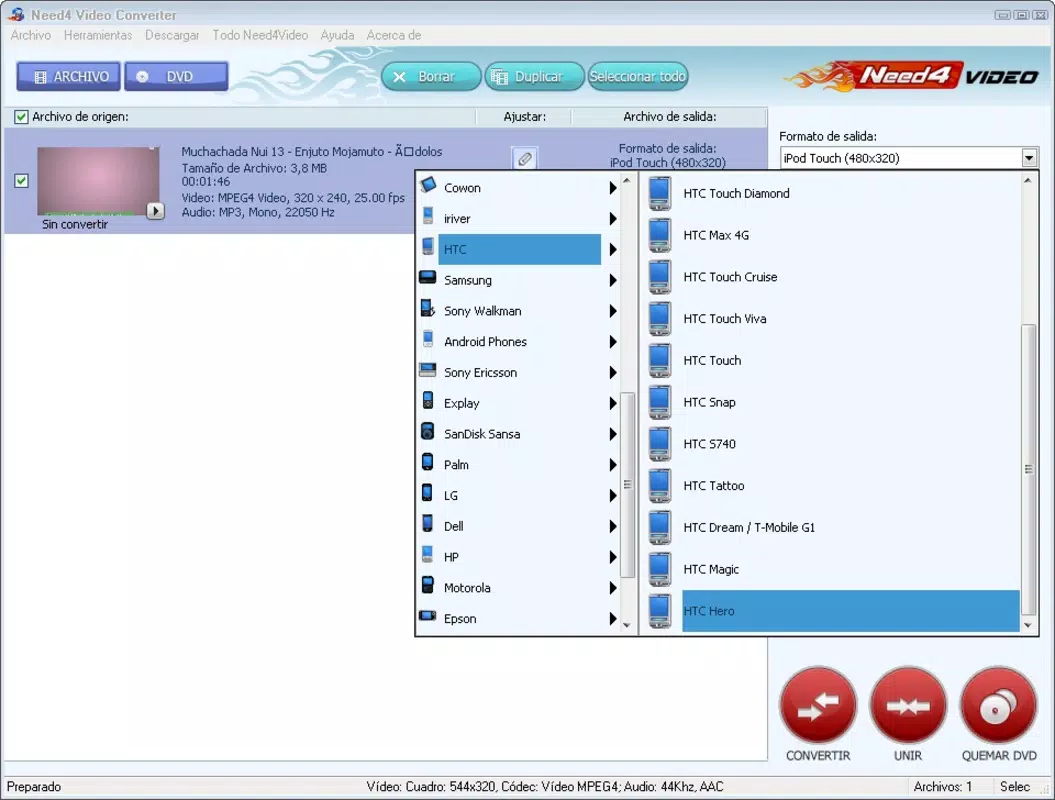Expand the Samsung submenu arrow
The height and width of the screenshot is (800, 1055).
pyautogui.click(x=613, y=280)
